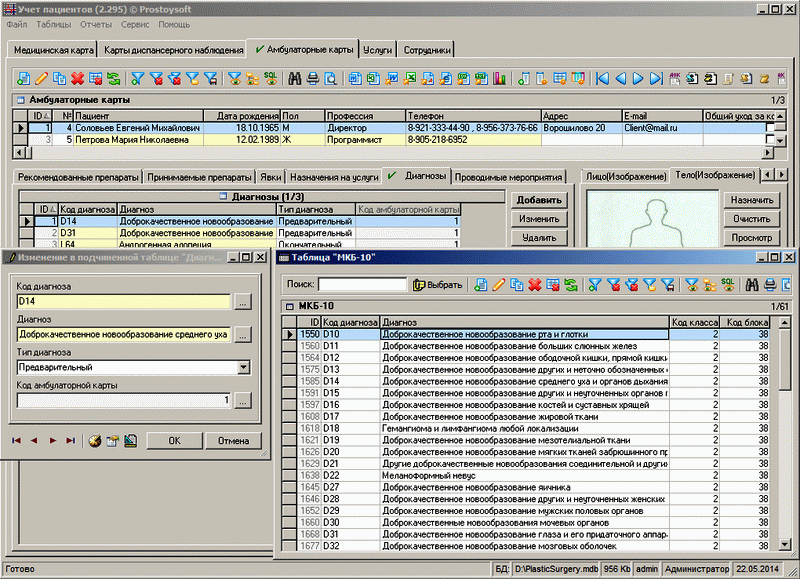This screenshot has width=800, height=579.
Task: Click the SQL filter icon in the МКБ-10 toolbar
Action: (x=728, y=285)
